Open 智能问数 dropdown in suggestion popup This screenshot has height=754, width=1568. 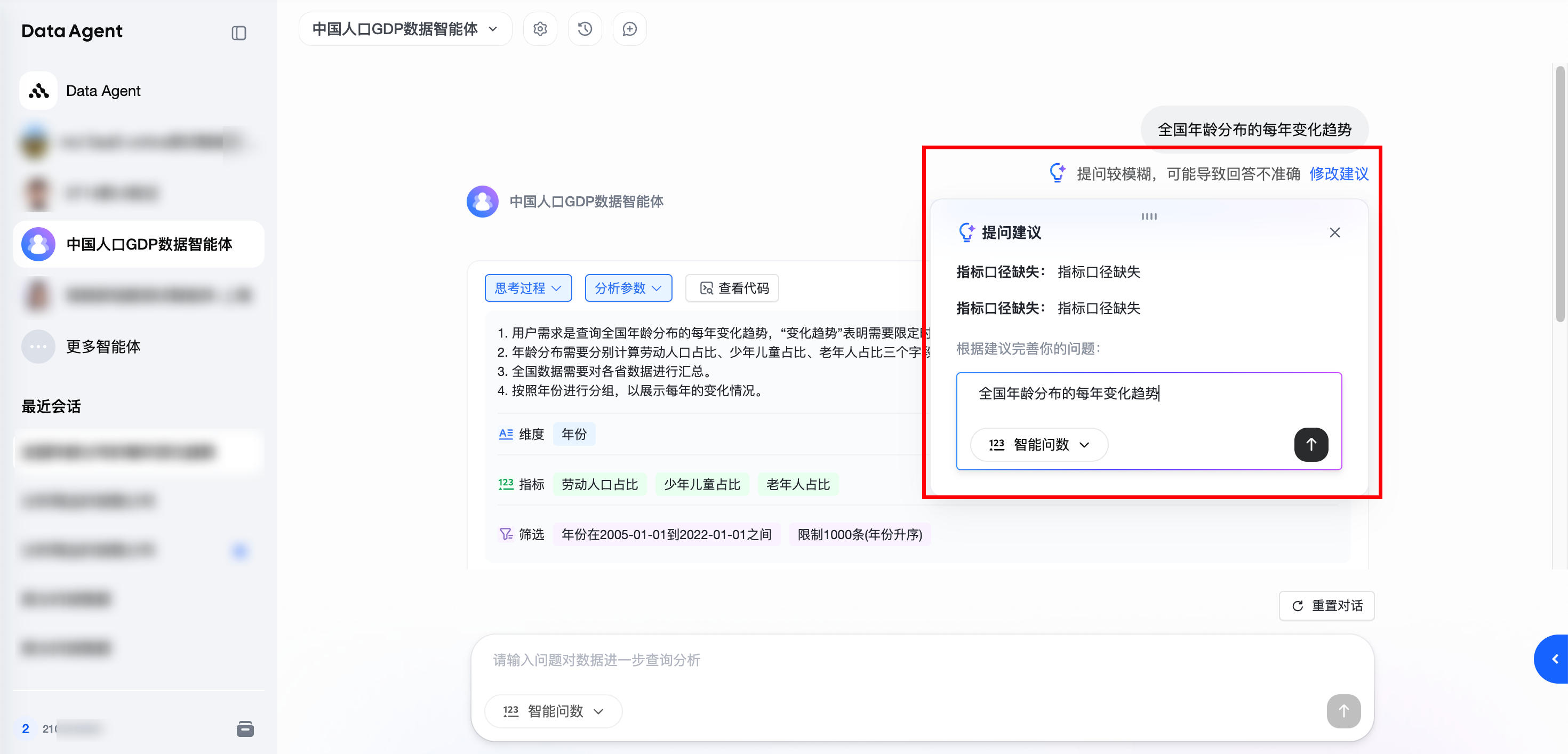pos(1039,445)
